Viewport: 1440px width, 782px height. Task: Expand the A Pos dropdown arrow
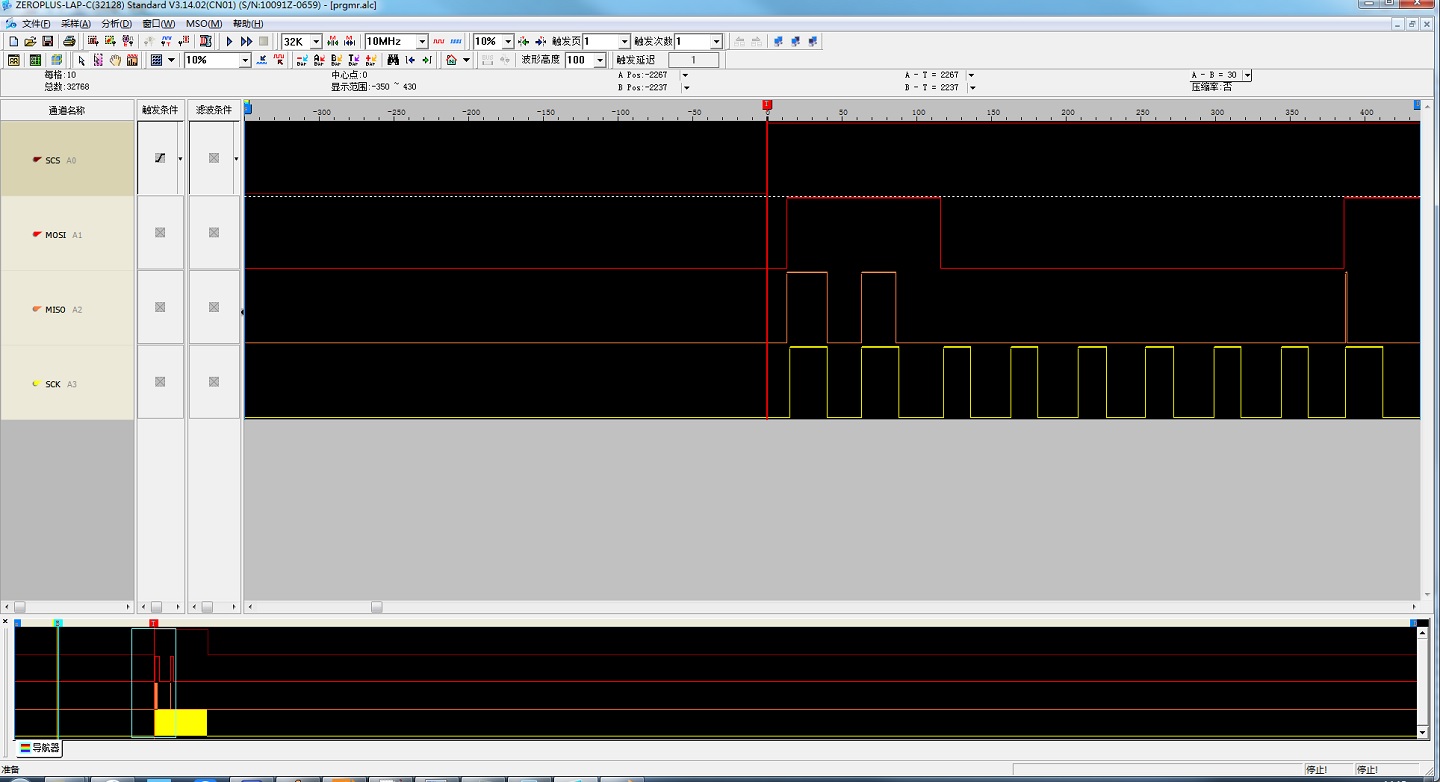[685, 75]
